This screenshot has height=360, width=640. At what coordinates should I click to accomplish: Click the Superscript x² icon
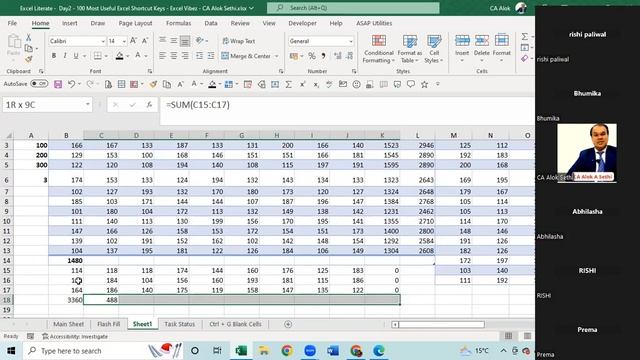pos(302,84)
